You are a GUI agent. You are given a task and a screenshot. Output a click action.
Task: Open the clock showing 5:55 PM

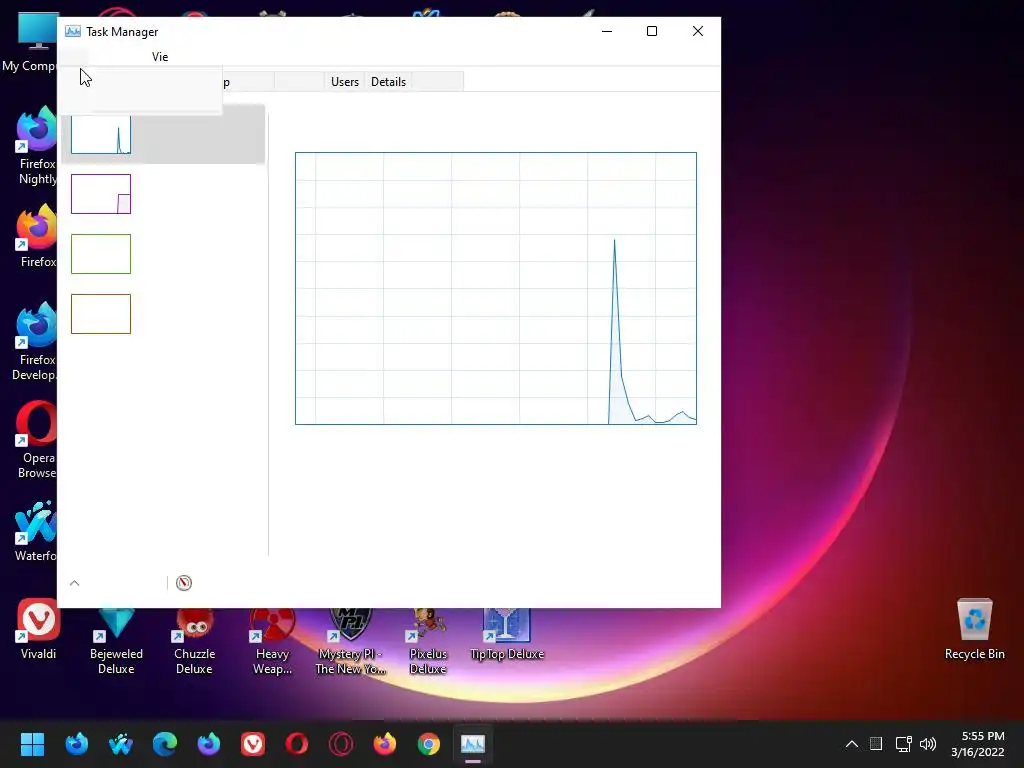click(978, 744)
